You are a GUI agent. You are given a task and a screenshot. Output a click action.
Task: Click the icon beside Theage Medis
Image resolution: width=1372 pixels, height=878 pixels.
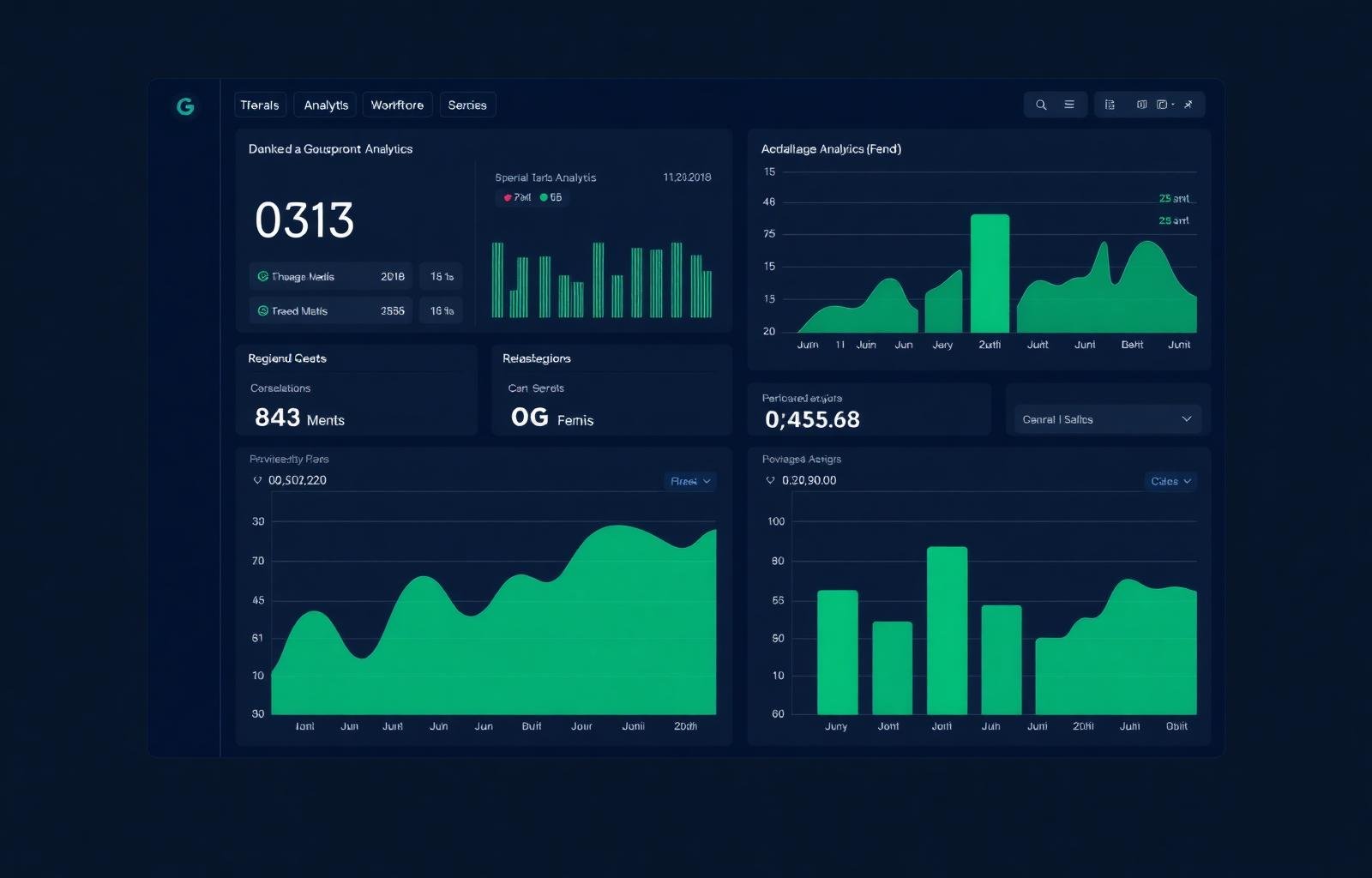click(263, 276)
